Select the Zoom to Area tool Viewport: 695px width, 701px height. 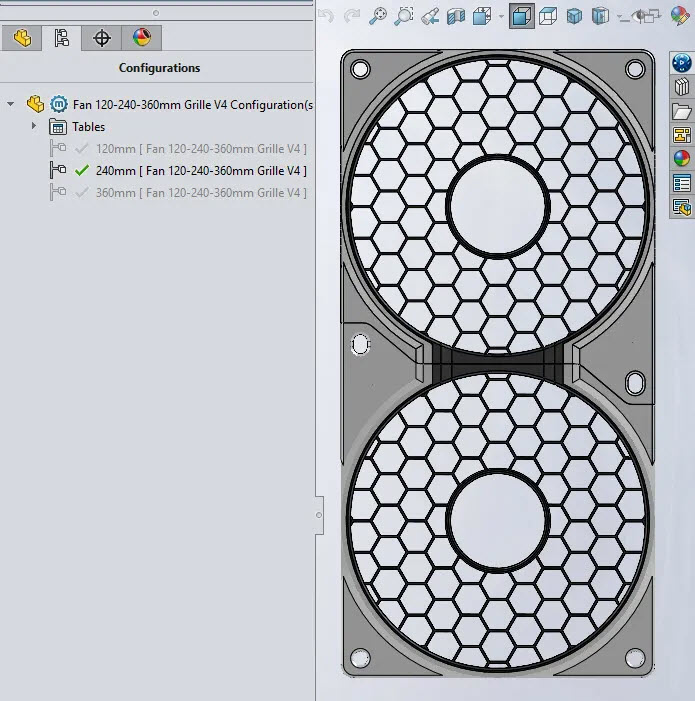[x=404, y=15]
